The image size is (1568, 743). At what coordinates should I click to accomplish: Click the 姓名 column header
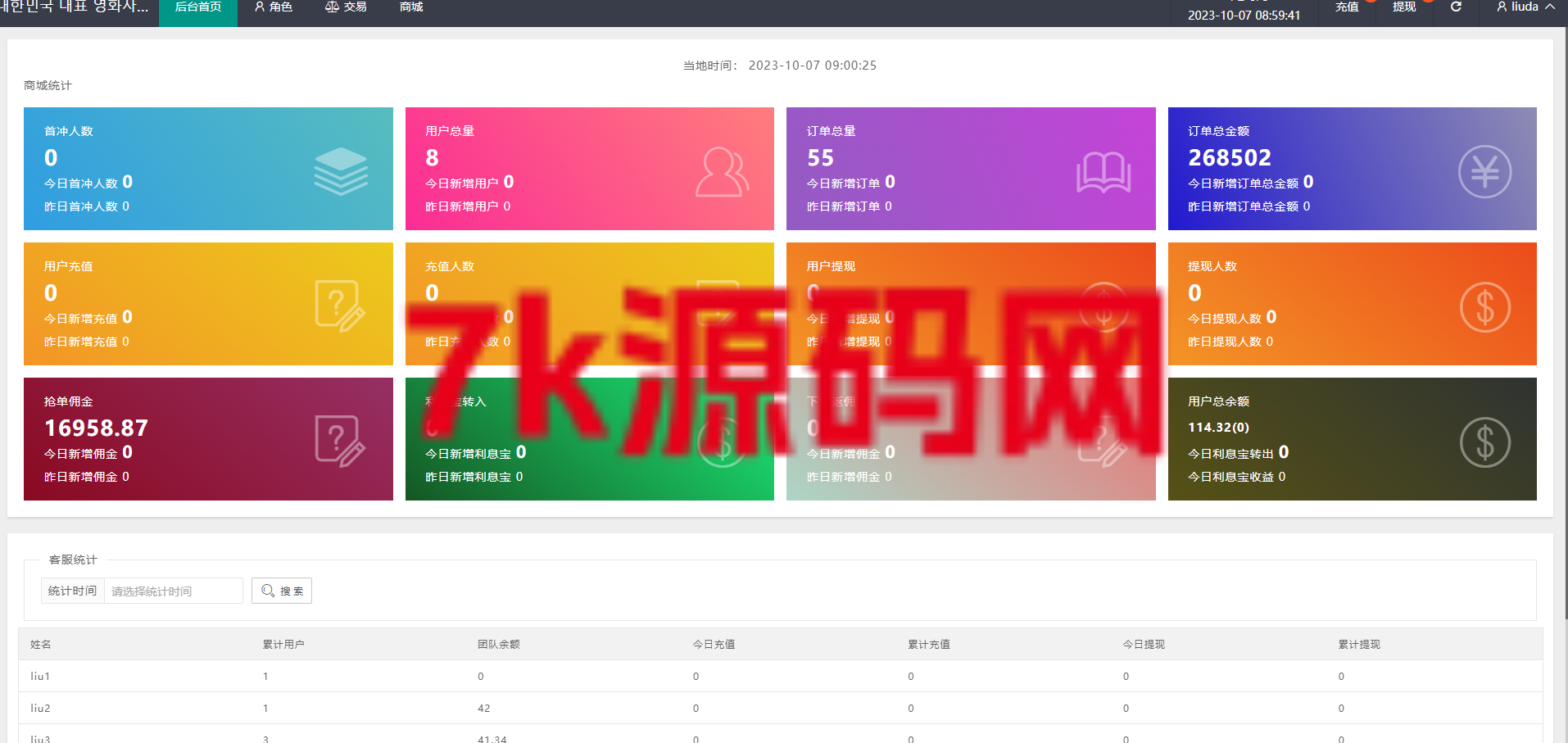pos(41,645)
